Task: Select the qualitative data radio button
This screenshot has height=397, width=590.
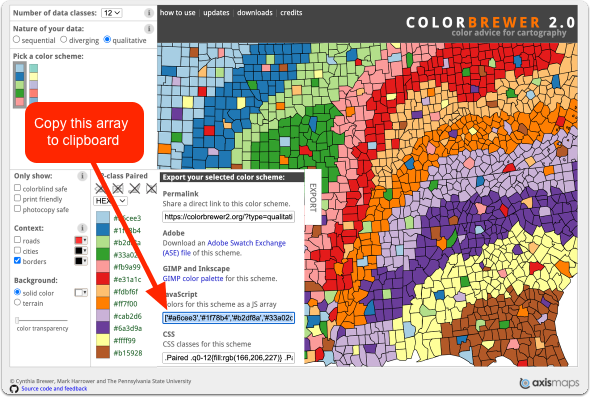Action: click(x=107, y=39)
